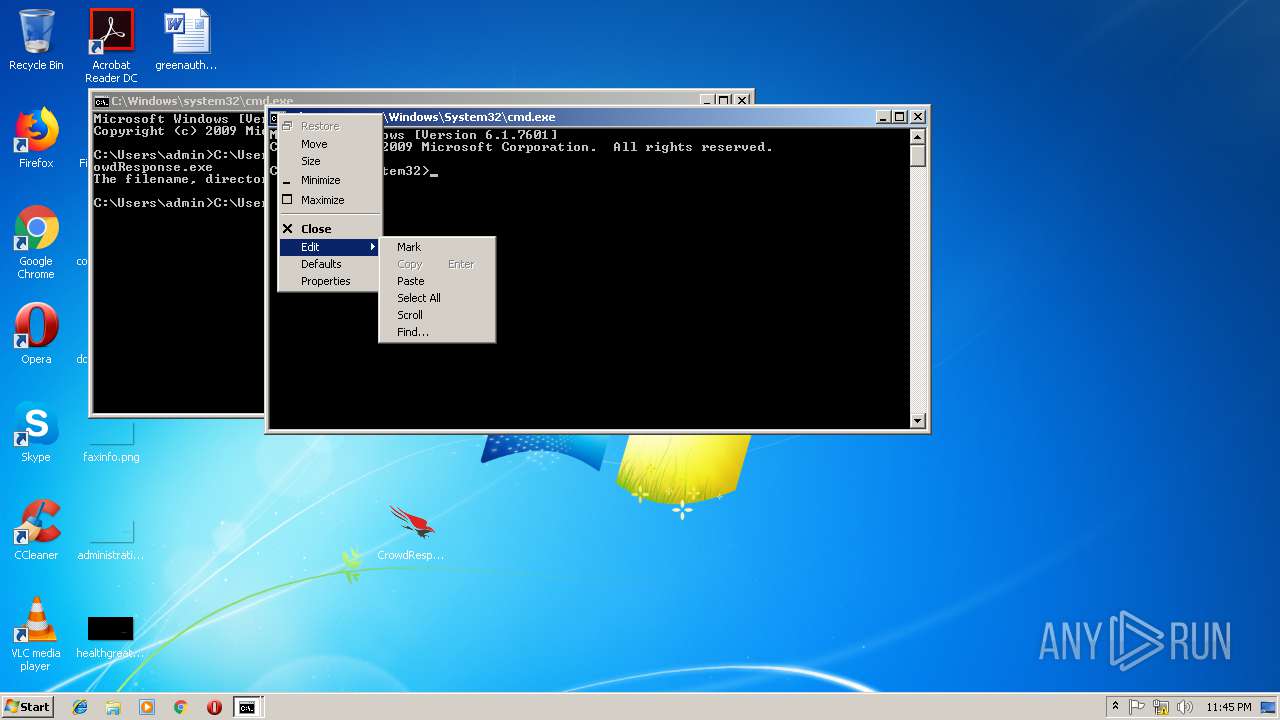The height and width of the screenshot is (720, 1280).
Task: Expand the Edit submenu entry
Action: point(329,247)
